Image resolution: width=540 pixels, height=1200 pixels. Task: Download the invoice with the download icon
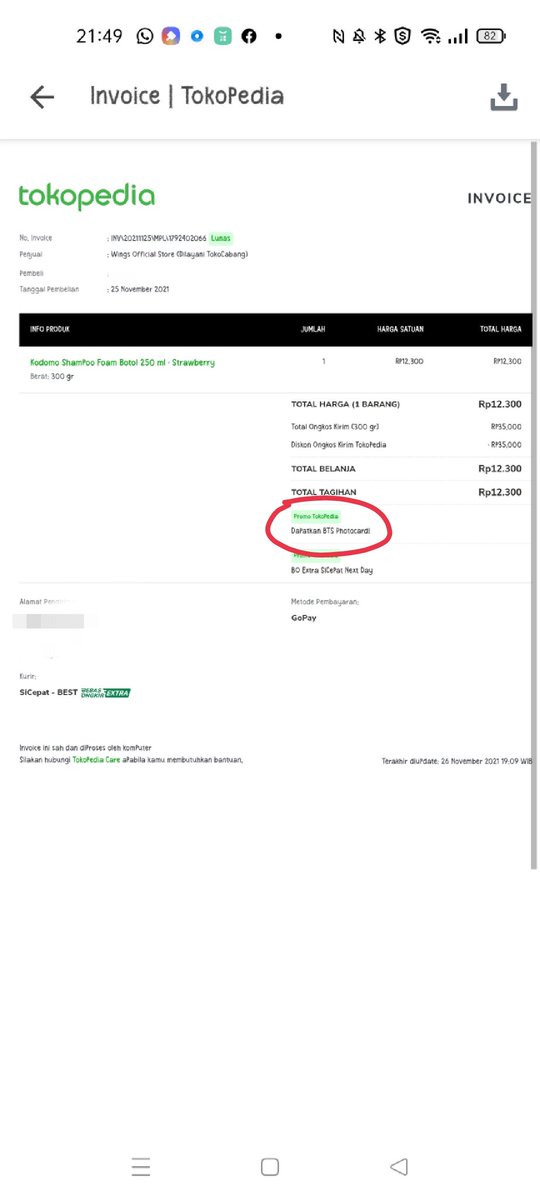(x=504, y=97)
